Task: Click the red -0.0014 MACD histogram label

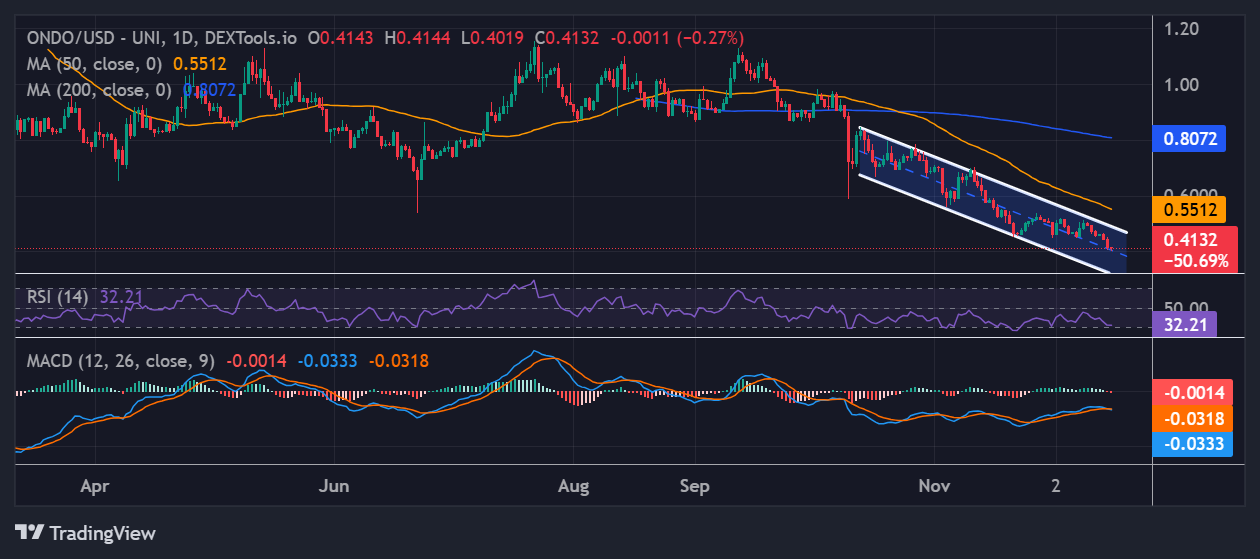Action: pos(1186,392)
